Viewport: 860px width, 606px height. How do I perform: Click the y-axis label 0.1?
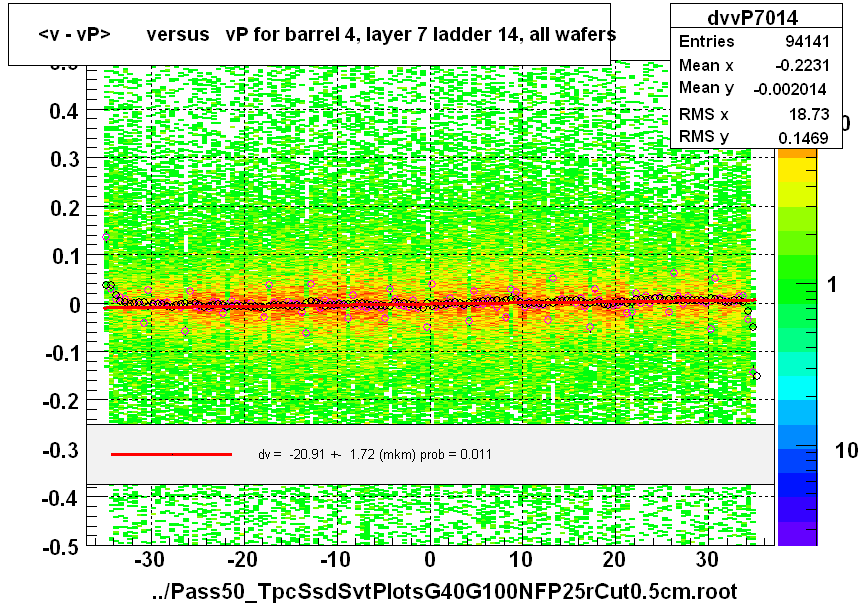coord(65,256)
